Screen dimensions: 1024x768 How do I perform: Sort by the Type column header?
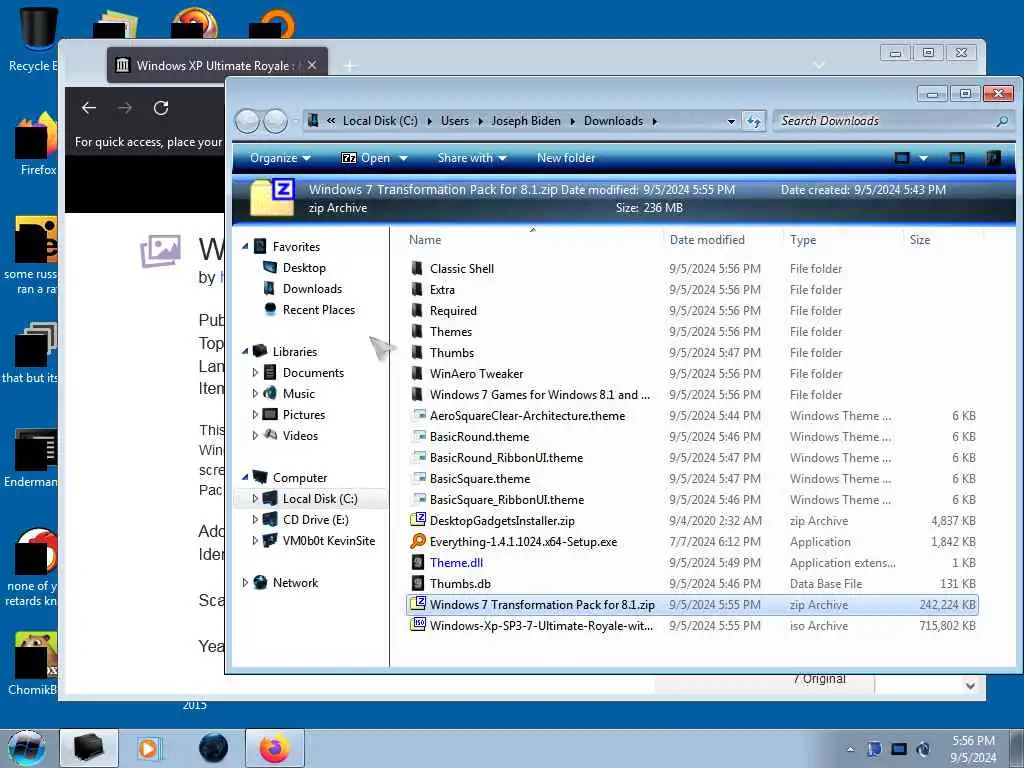pos(803,240)
